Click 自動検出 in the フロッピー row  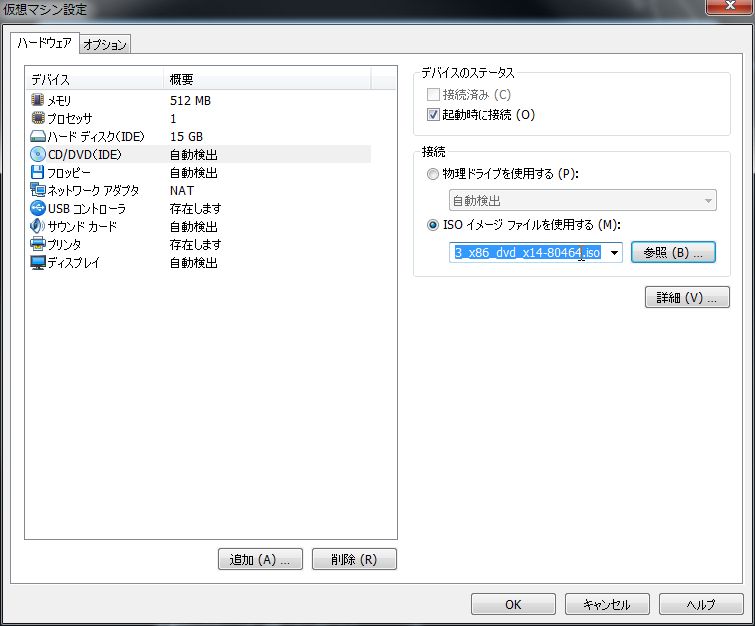pyautogui.click(x=194, y=172)
